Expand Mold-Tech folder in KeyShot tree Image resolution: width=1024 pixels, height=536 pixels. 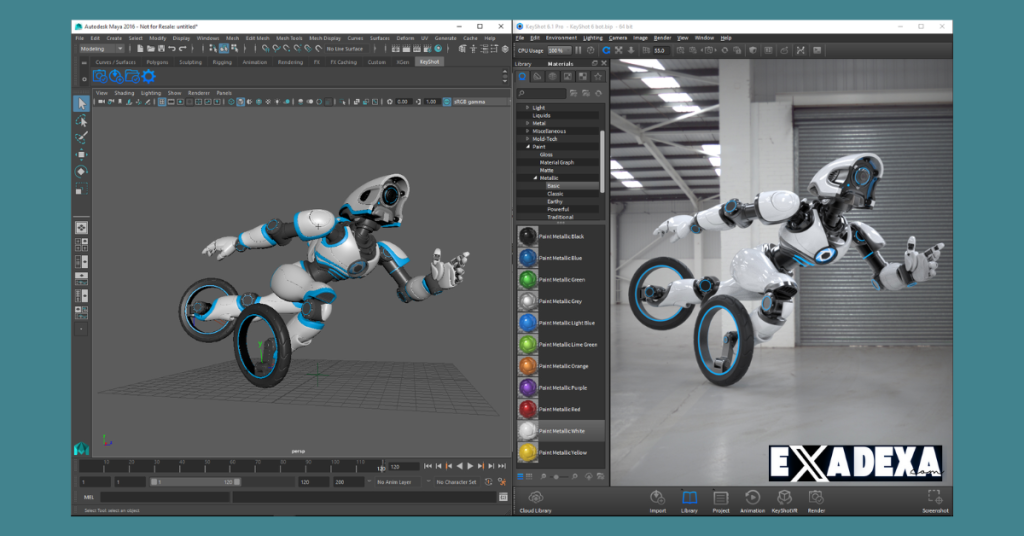[x=528, y=138]
